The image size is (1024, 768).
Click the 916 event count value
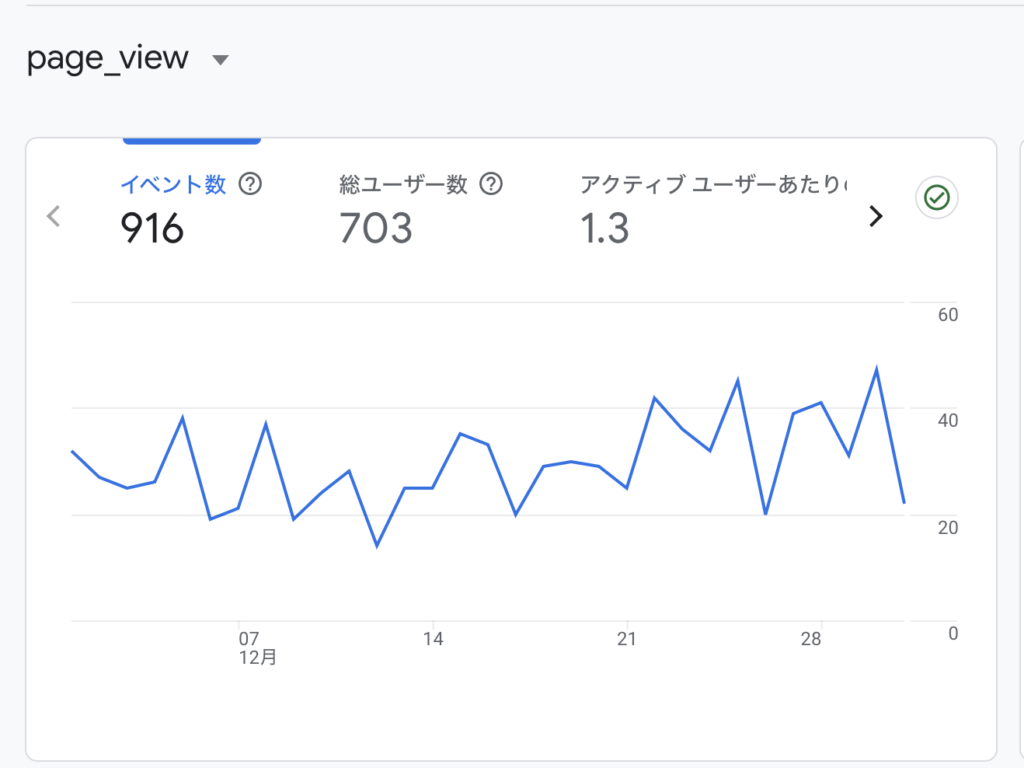pos(152,229)
